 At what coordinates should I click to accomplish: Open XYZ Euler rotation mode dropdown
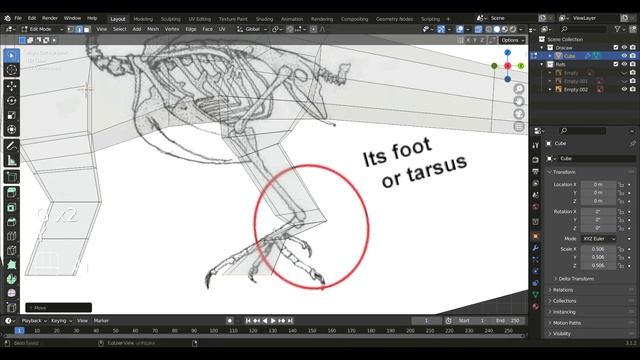pyautogui.click(x=598, y=239)
